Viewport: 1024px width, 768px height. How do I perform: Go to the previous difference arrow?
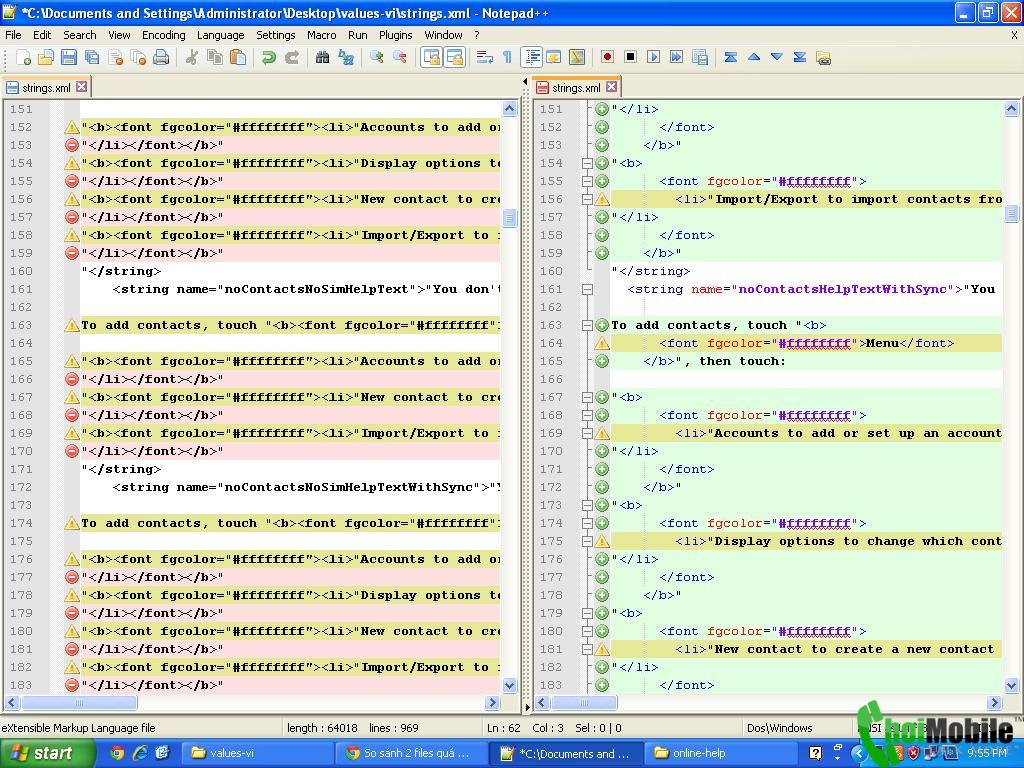(x=754, y=57)
